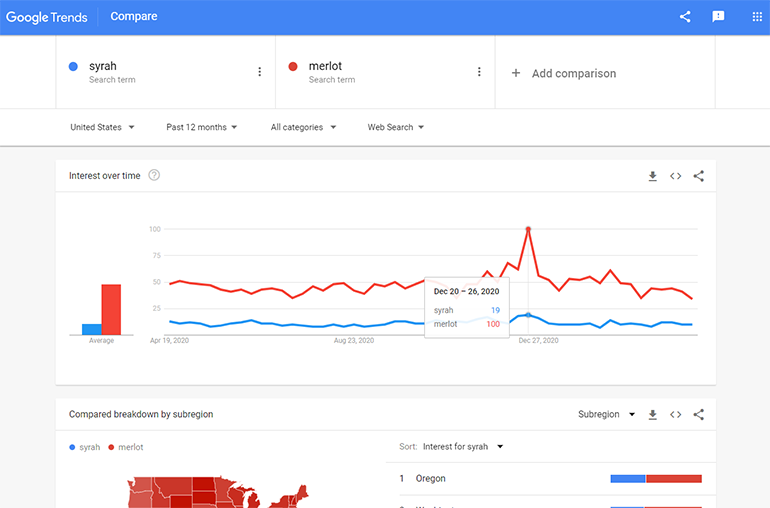770x508 pixels.
Task: Share the subregion breakdown
Action: (x=699, y=414)
